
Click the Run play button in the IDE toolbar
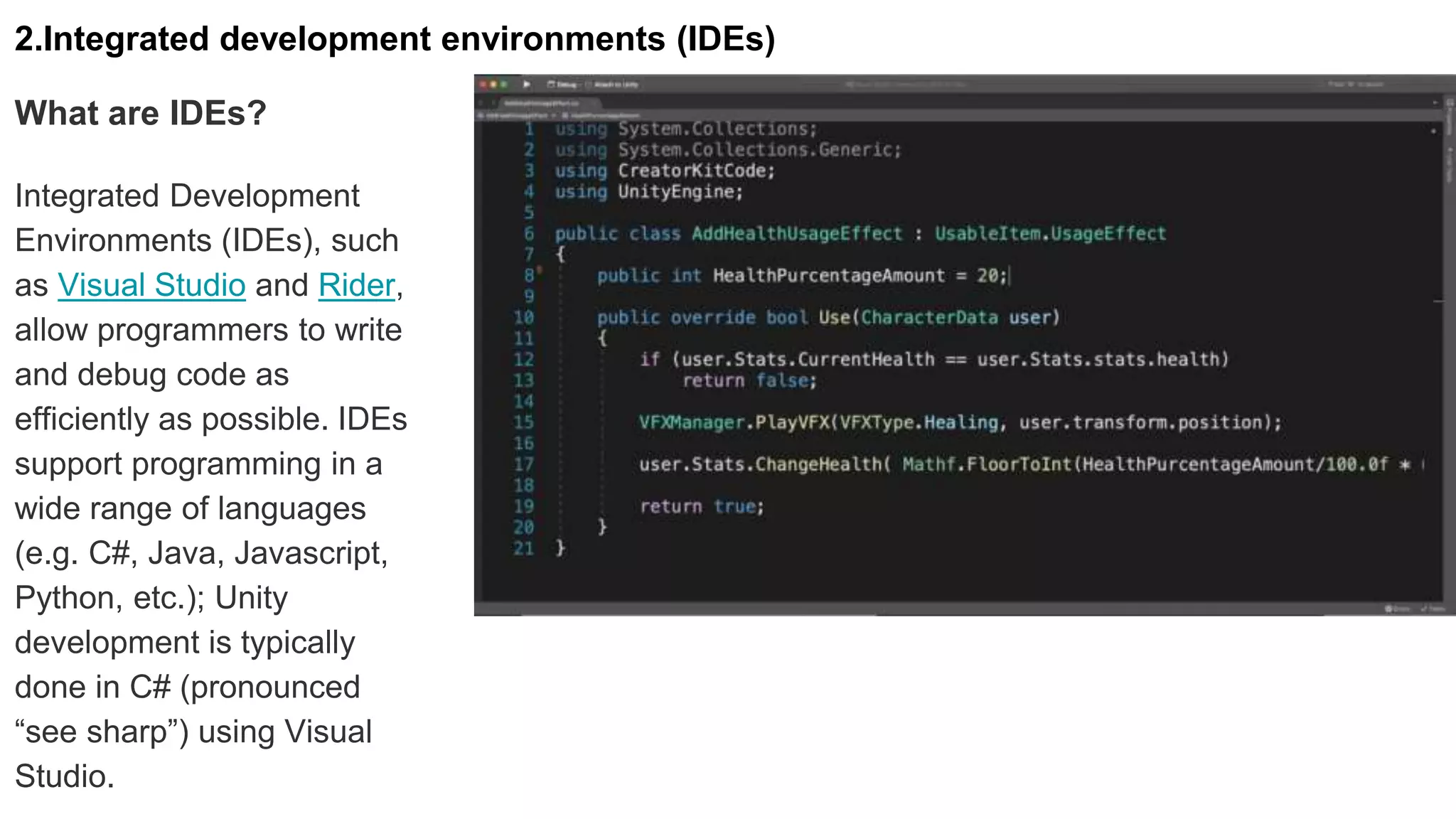pos(527,84)
